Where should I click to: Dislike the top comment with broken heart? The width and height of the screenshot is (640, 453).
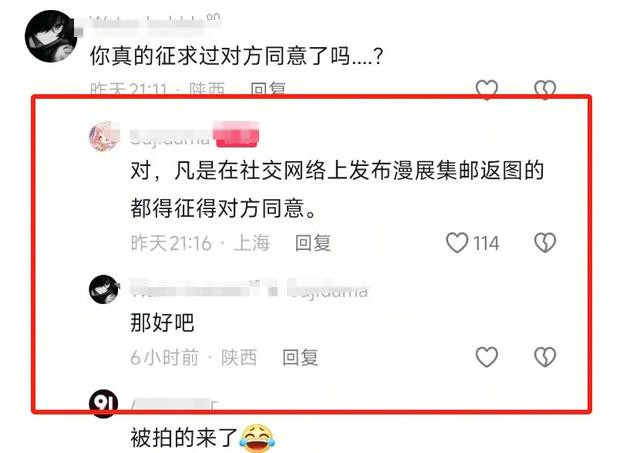[545, 89]
